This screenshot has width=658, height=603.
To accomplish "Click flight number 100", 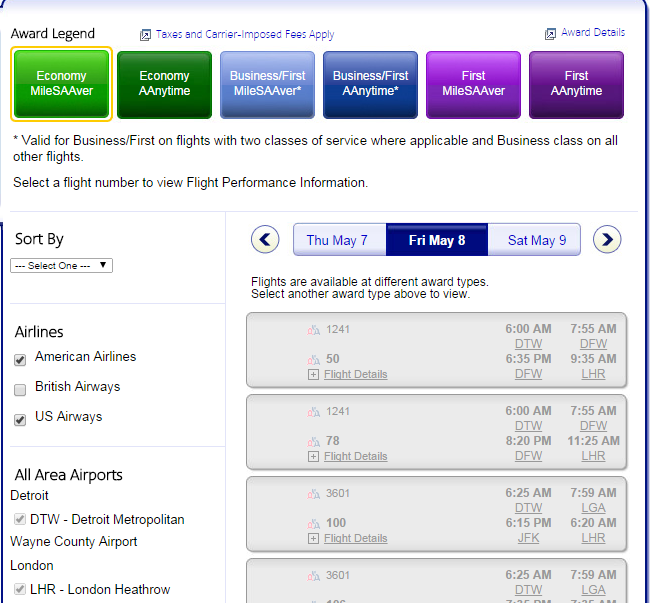I will (x=336, y=523).
